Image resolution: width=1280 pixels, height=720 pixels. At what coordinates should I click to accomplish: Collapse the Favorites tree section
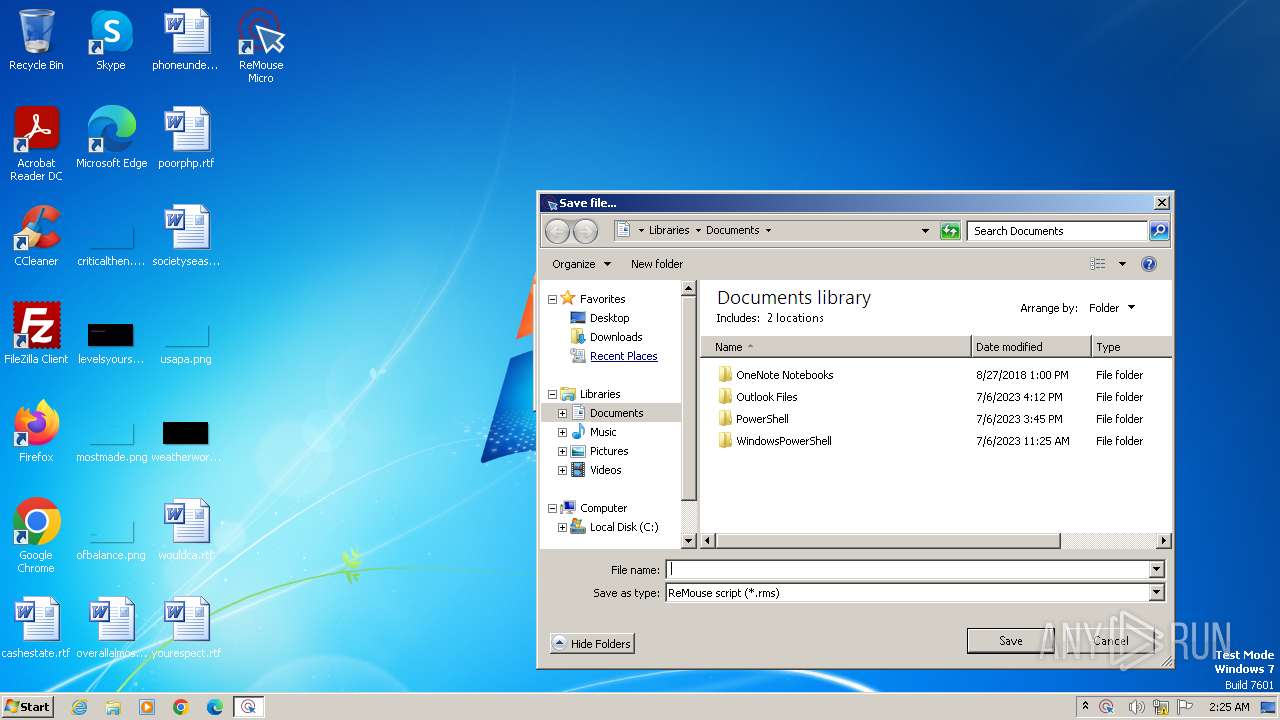(552, 299)
